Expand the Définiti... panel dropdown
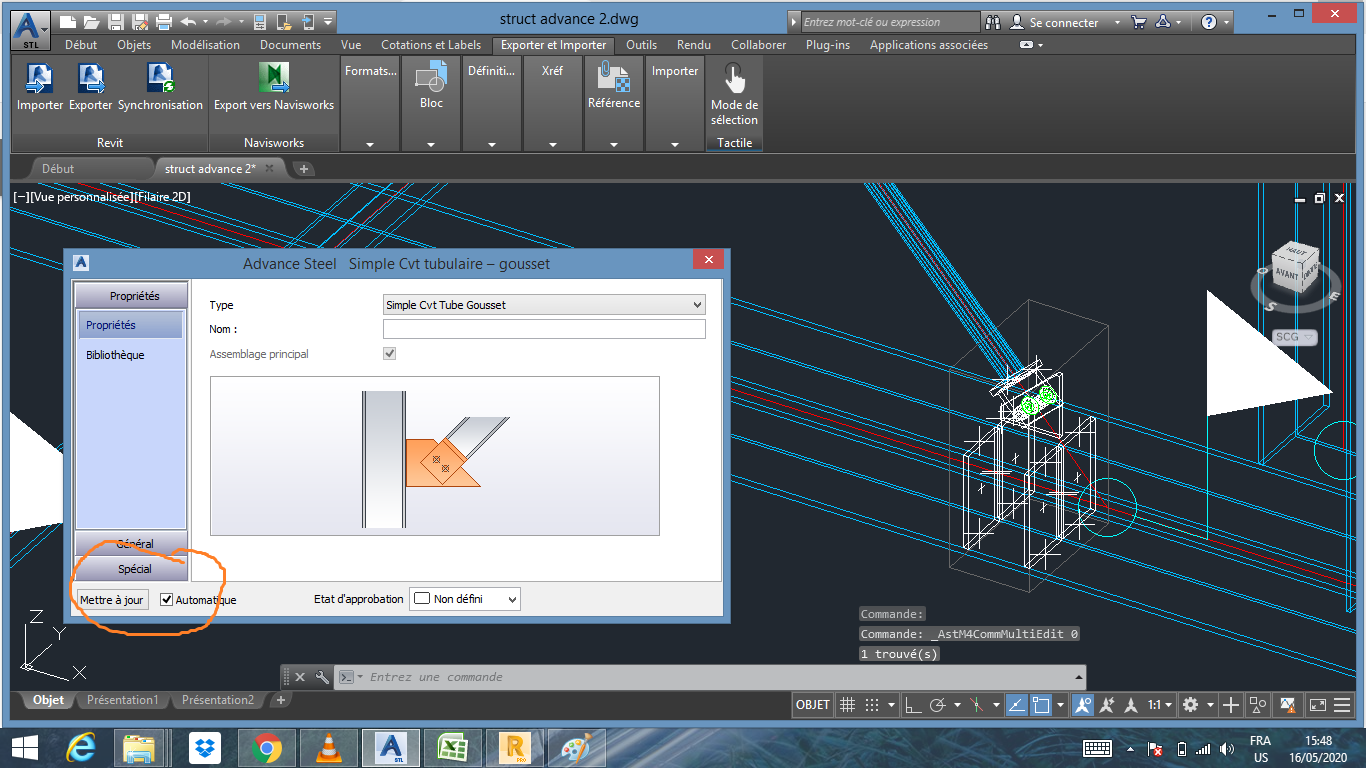The height and width of the screenshot is (768, 1366). (492, 144)
